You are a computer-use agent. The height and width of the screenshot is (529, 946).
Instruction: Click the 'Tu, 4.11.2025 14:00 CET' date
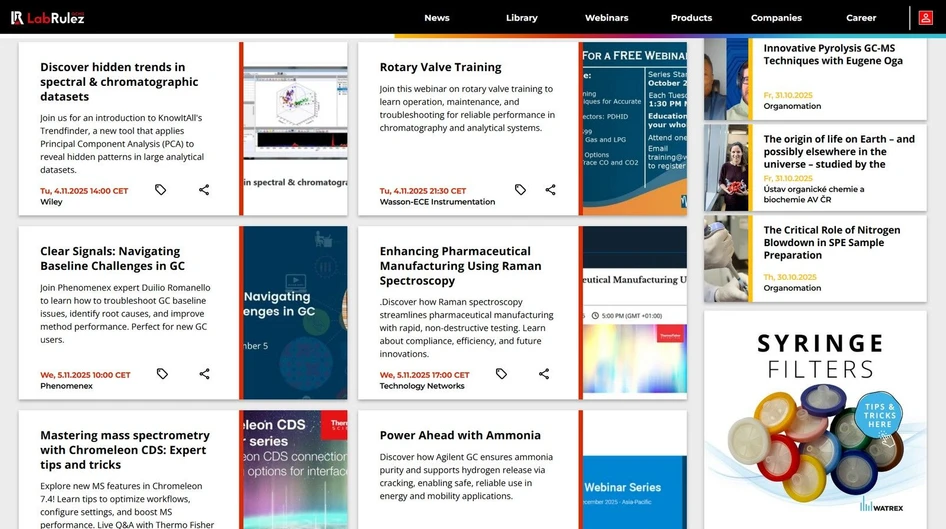tap(84, 191)
